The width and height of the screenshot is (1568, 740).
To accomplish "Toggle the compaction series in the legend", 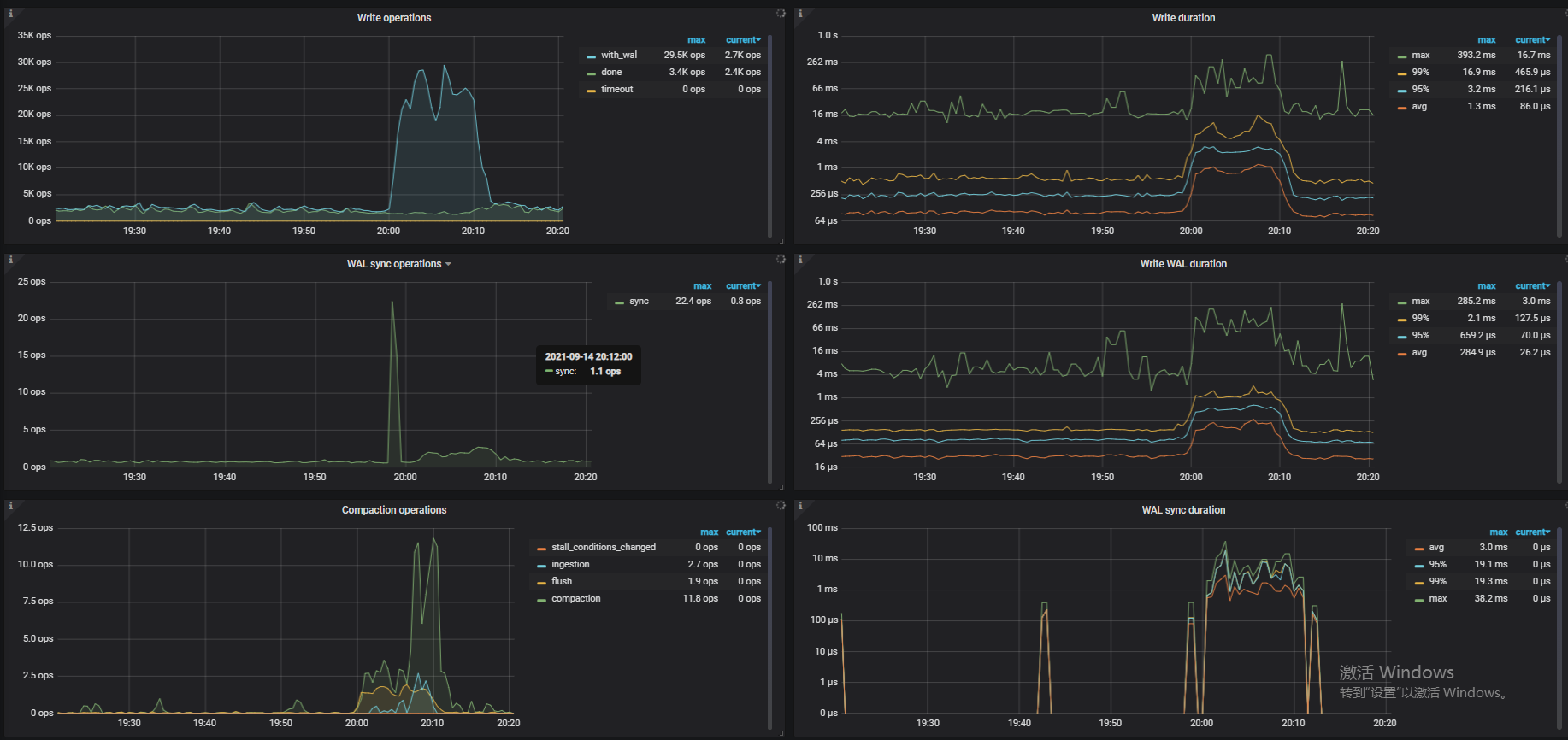I will coord(575,599).
